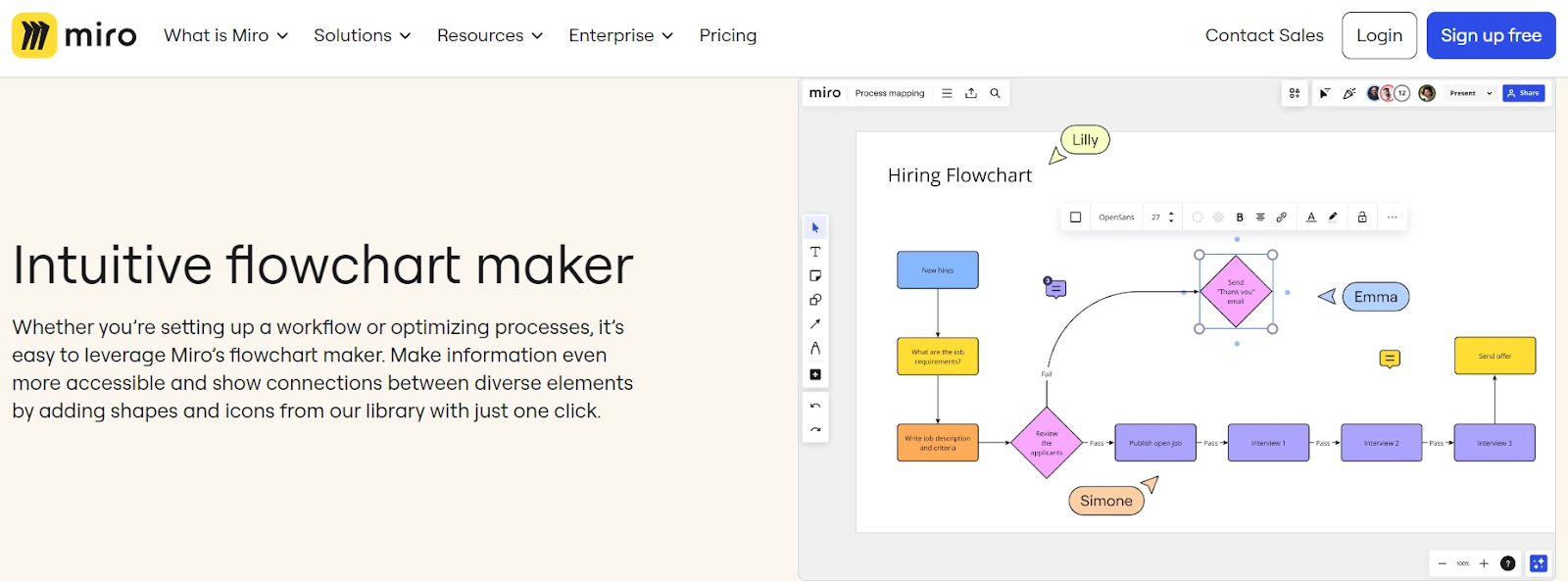Click the Sign up free button
Screen dimensions: 1568x581
[1491, 35]
